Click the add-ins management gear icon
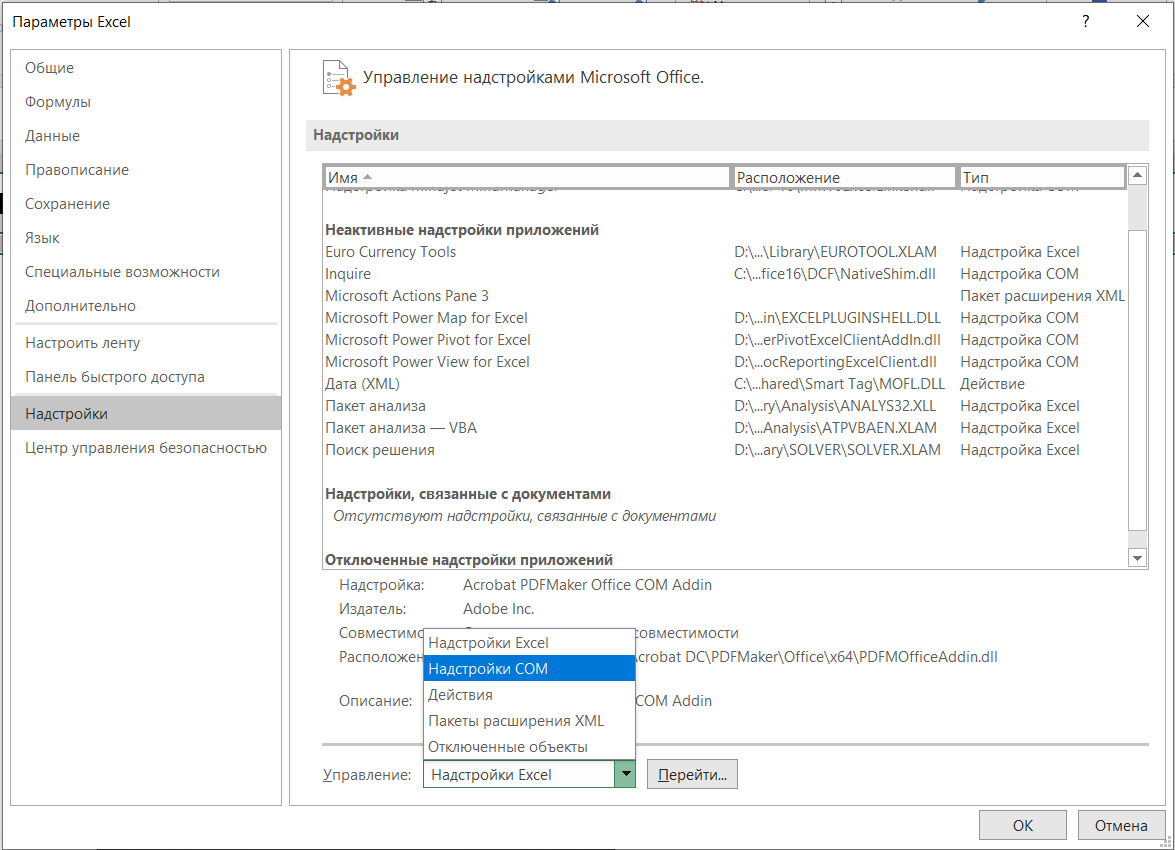 click(339, 78)
